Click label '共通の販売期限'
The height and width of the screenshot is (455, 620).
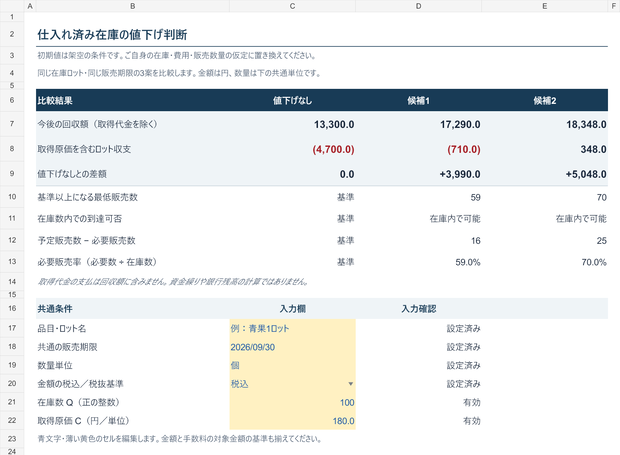pyautogui.click(x=68, y=347)
